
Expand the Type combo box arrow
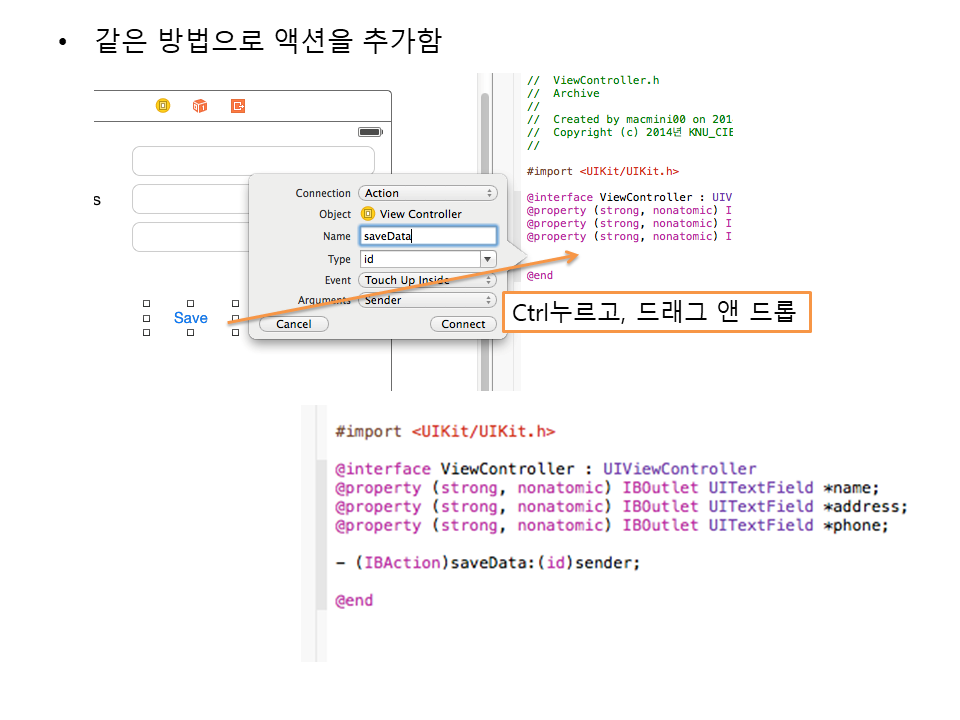click(x=487, y=259)
